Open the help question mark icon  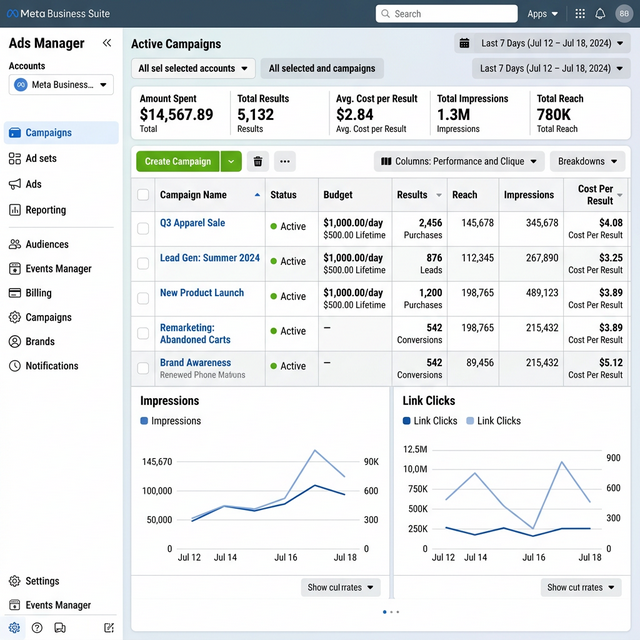tap(37, 628)
